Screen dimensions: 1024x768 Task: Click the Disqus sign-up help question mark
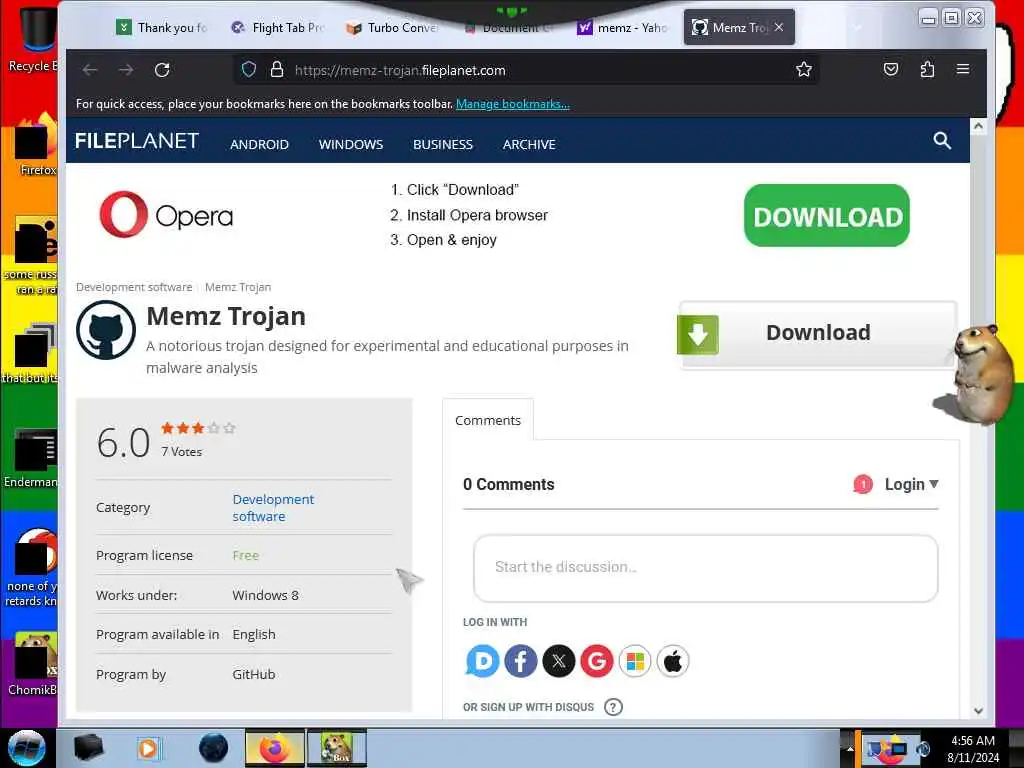click(x=613, y=707)
